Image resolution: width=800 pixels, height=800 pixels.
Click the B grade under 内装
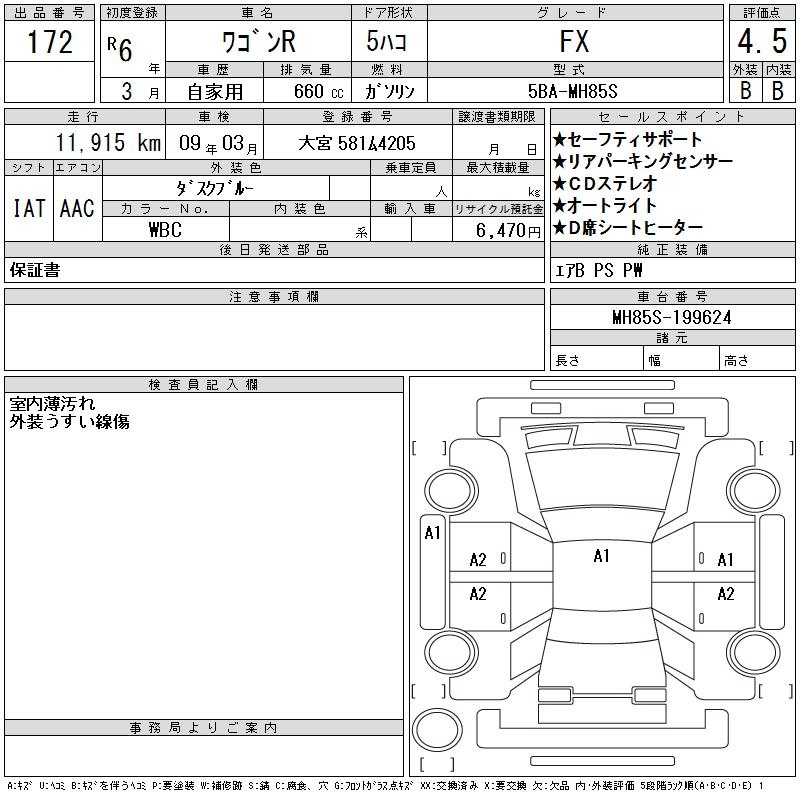778,90
